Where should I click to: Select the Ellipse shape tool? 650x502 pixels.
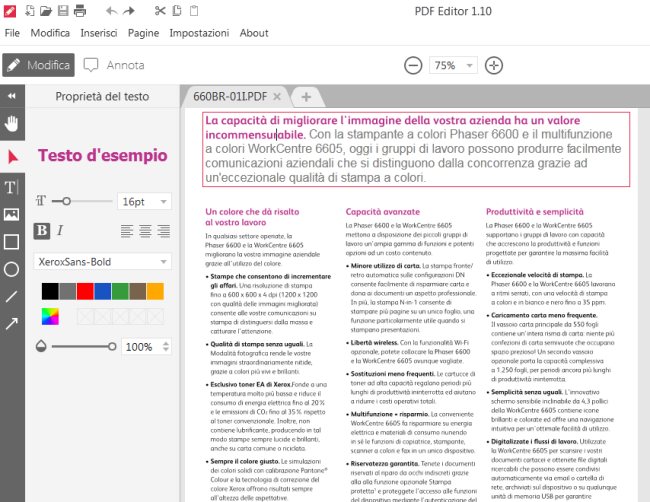pos(11,269)
